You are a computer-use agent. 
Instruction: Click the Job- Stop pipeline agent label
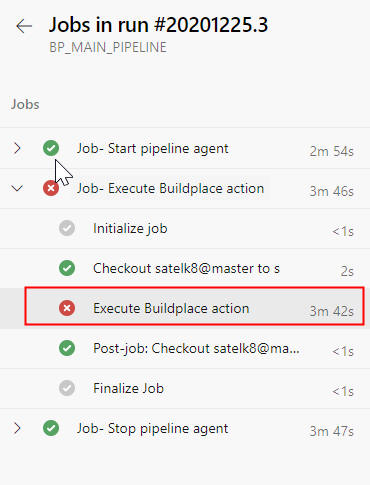point(153,429)
